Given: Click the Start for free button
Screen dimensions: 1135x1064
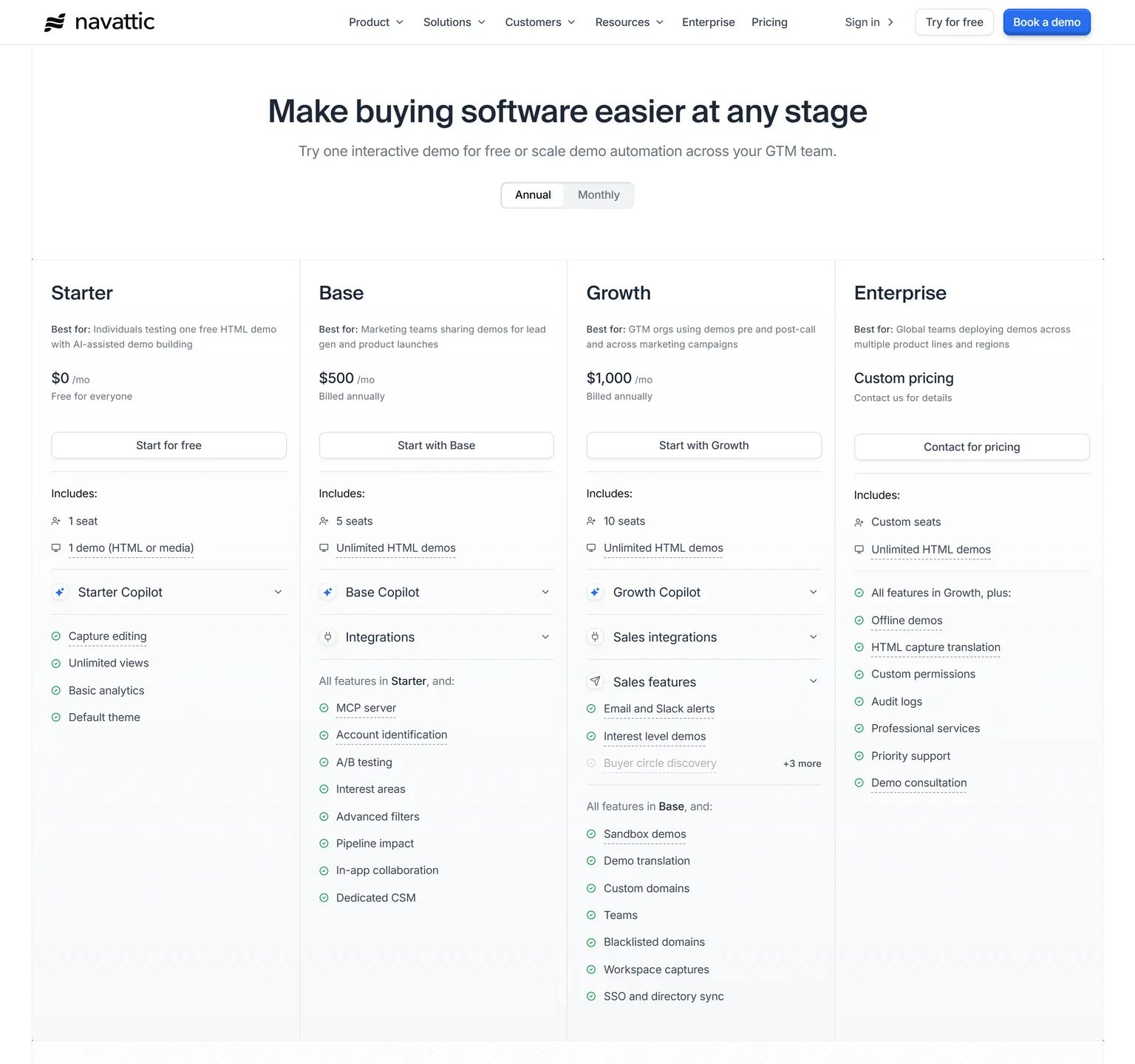Looking at the screenshot, I should point(168,446).
